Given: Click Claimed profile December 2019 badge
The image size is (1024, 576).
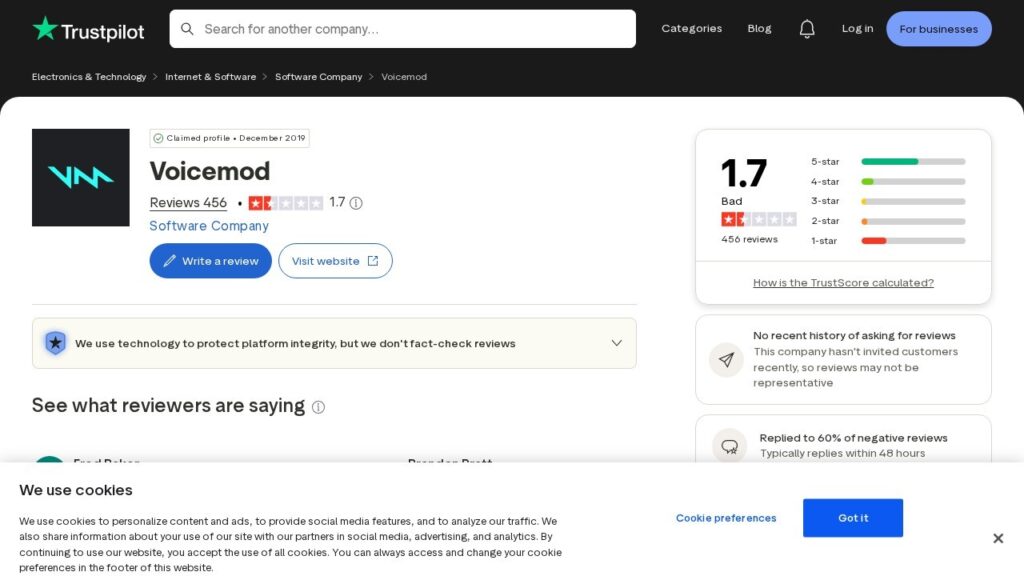Looking at the screenshot, I should tap(230, 138).
